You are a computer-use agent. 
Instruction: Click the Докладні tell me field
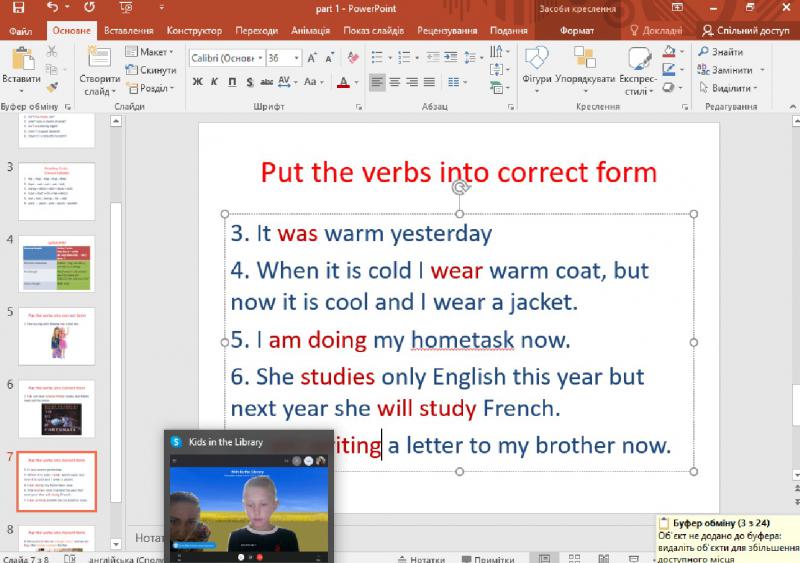[x=656, y=31]
